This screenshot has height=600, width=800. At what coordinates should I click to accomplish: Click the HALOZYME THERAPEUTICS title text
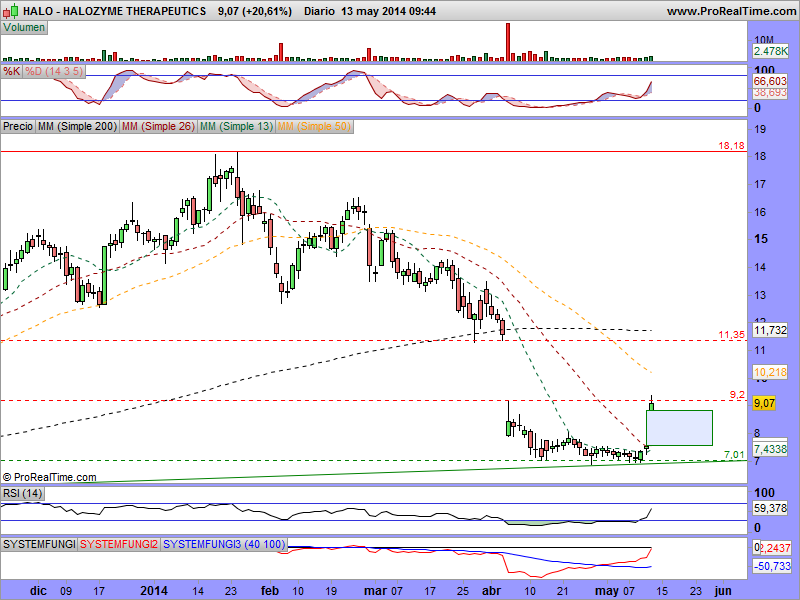pyautogui.click(x=135, y=11)
